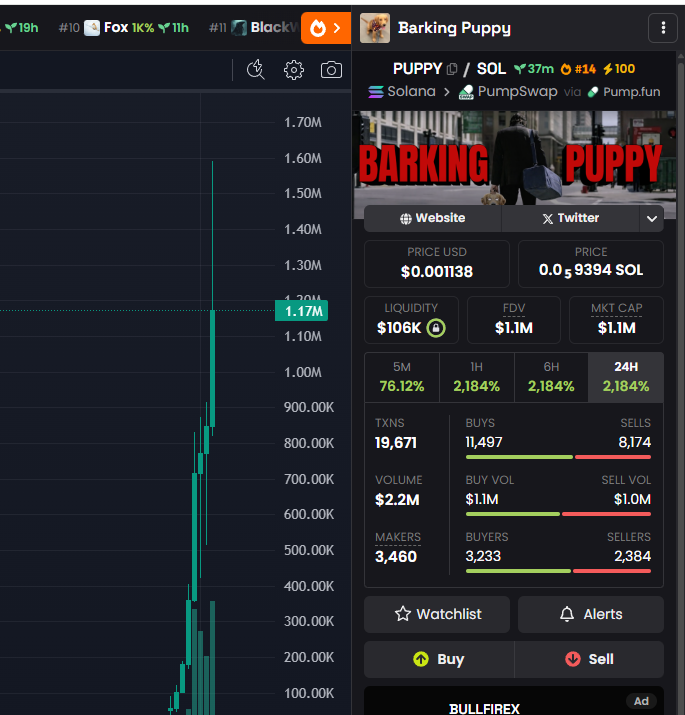Click the 1.17M current price label
Viewport: 685px width, 715px height.
301,311
